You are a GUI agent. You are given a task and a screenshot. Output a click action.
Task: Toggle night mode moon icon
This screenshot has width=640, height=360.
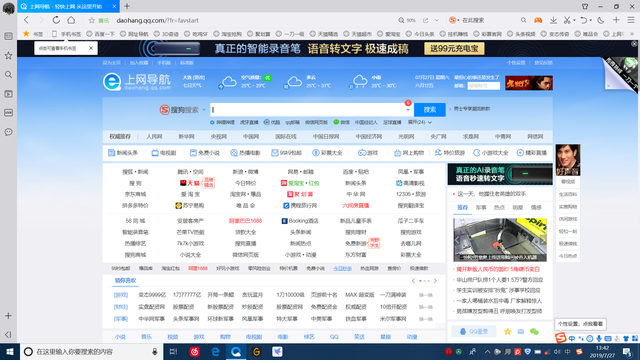(x=601, y=20)
